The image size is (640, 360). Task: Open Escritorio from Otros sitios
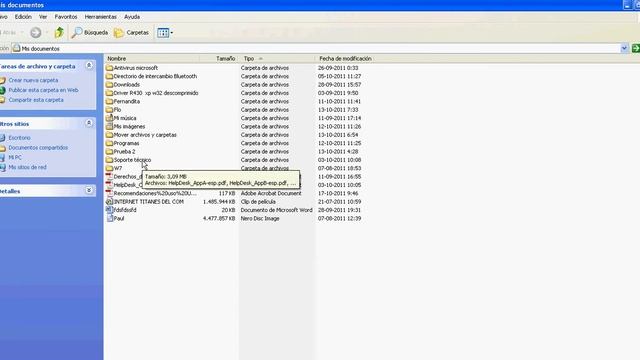(19, 138)
